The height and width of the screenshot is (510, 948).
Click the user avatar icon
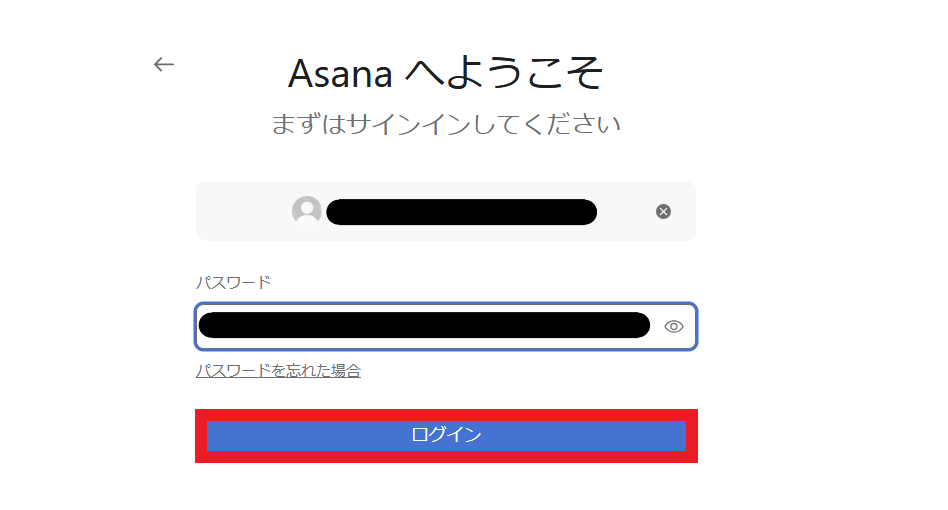306,211
